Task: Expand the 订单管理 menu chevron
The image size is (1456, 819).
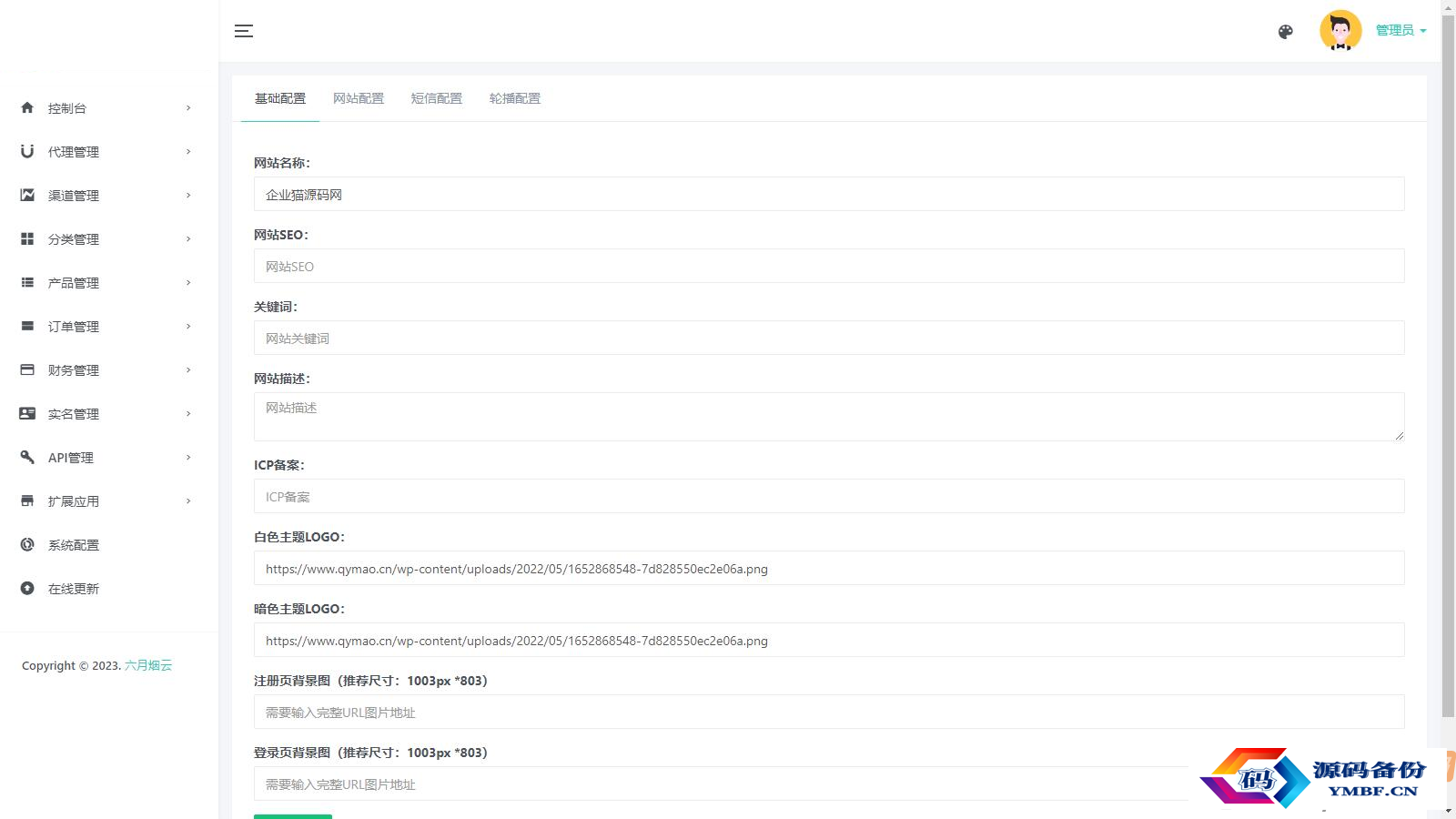Action: [x=188, y=327]
